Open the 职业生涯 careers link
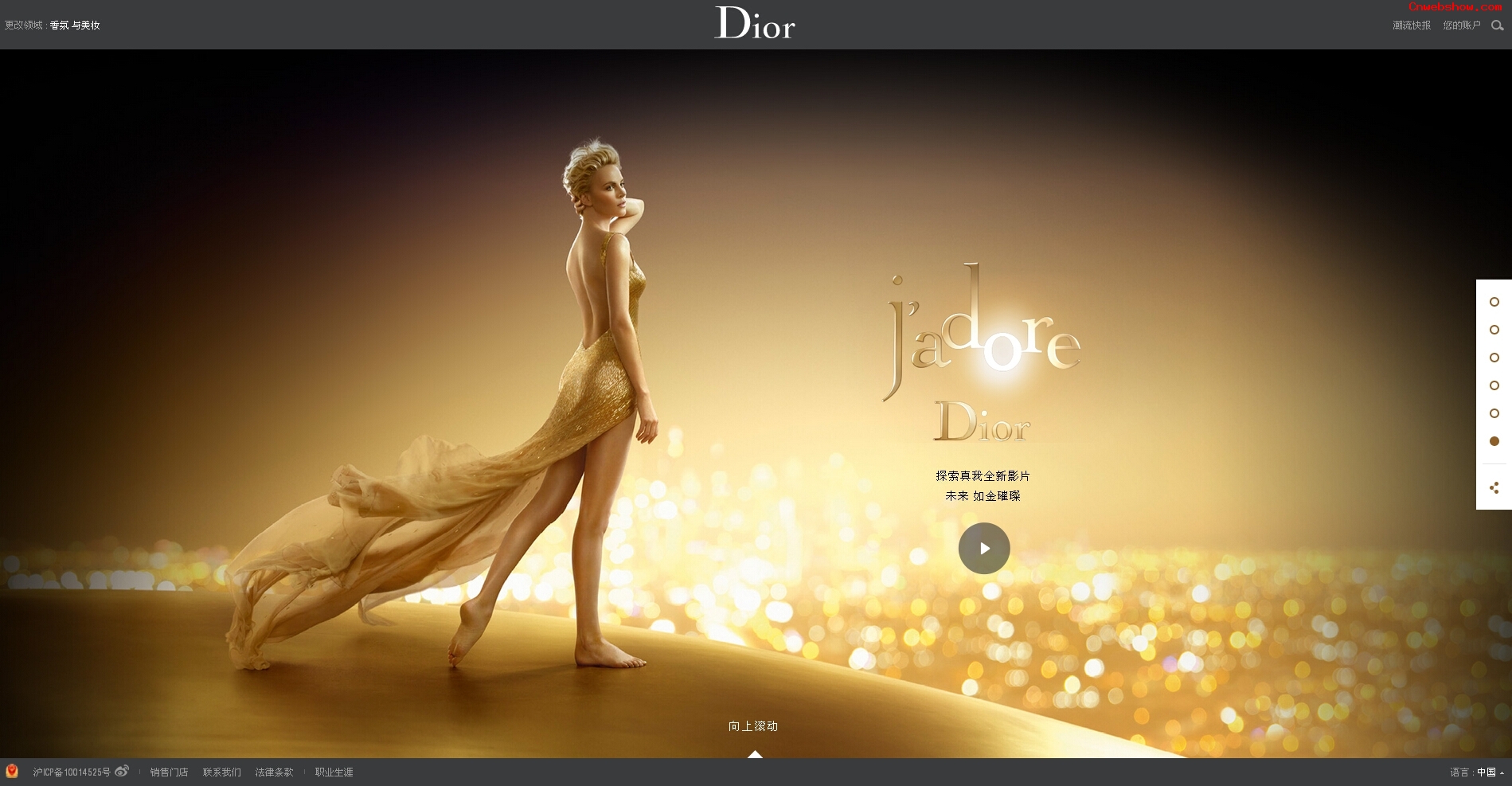The image size is (1512, 786). tap(334, 772)
